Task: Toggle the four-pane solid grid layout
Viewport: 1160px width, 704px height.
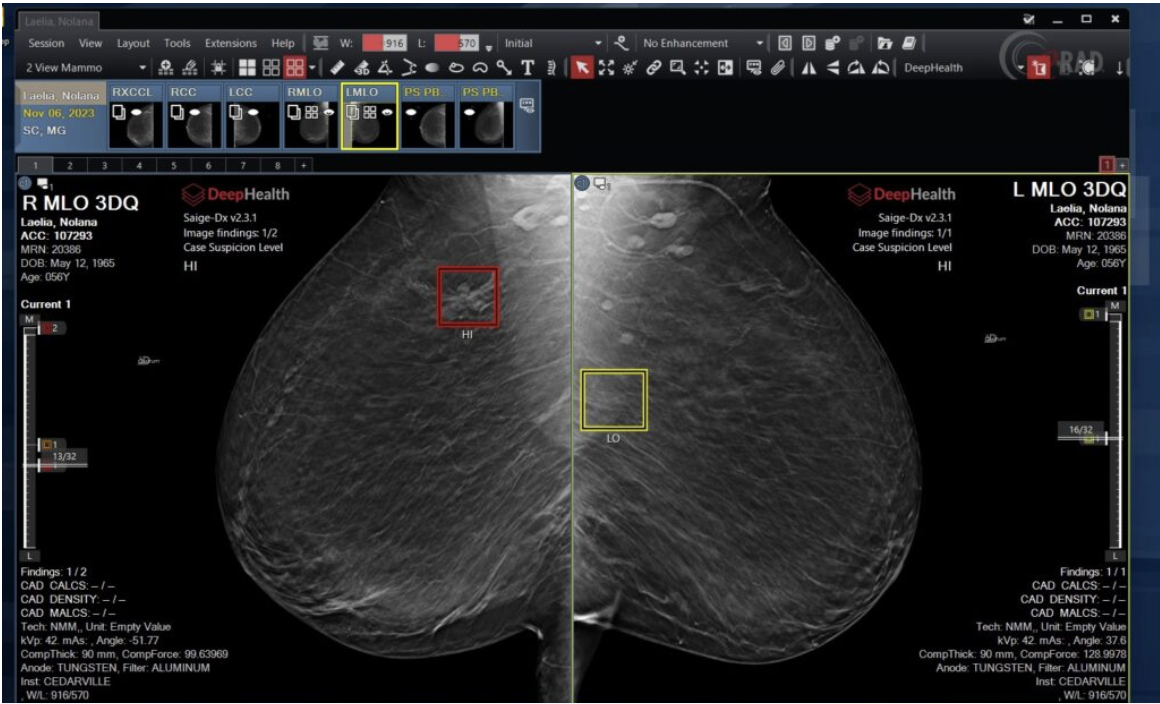Action: (247, 68)
